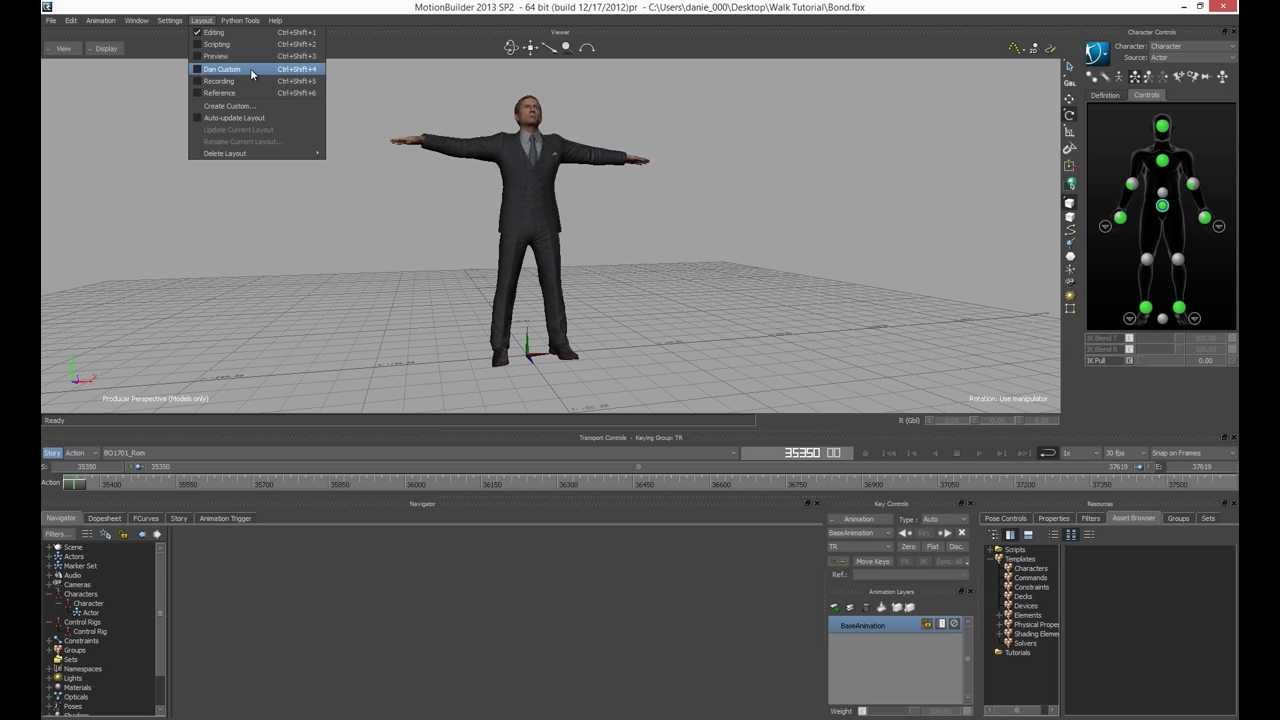1280x720 pixels.
Task: Click the yellow lock icon in Navigator toolbar
Action: click(x=124, y=534)
